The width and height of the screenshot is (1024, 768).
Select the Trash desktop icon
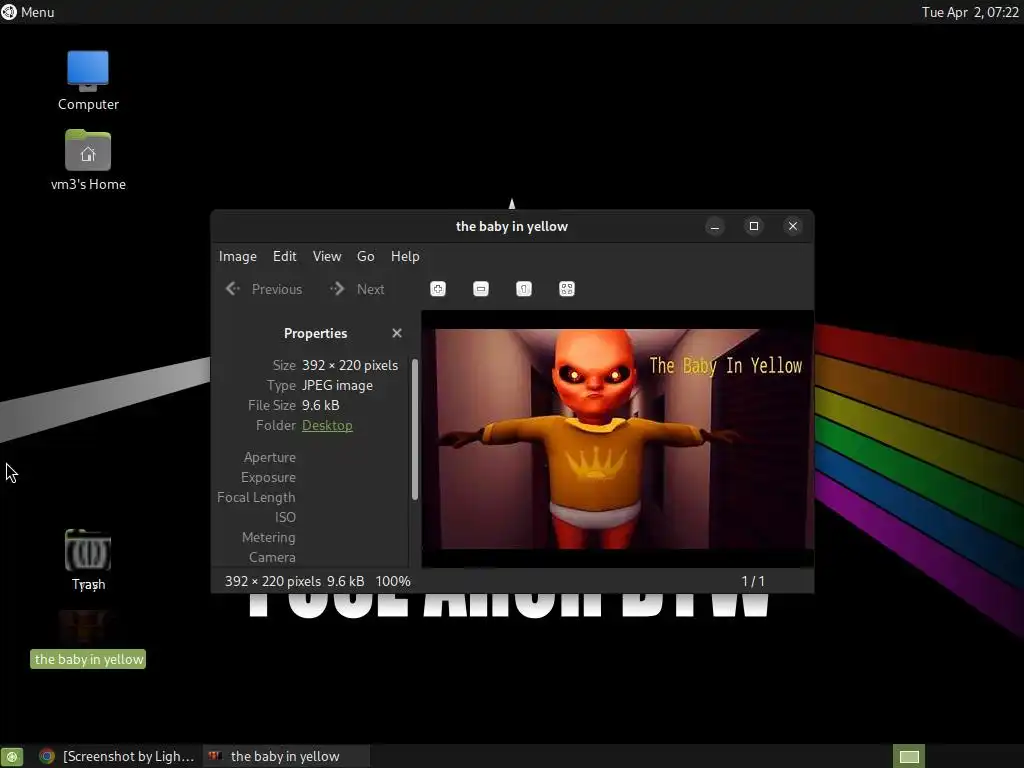click(88, 560)
